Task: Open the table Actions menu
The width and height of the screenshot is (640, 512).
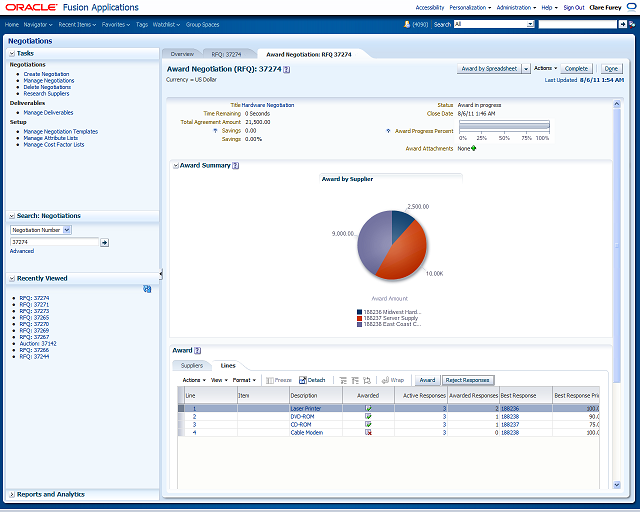Action: pyautogui.click(x=194, y=380)
